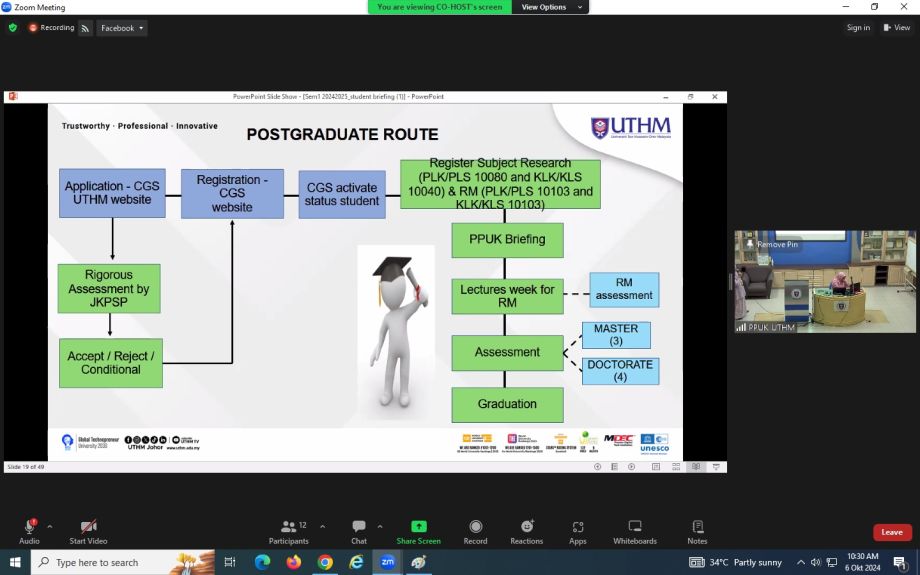Open meeting Notes
The height and width of the screenshot is (575, 920).
point(697,531)
